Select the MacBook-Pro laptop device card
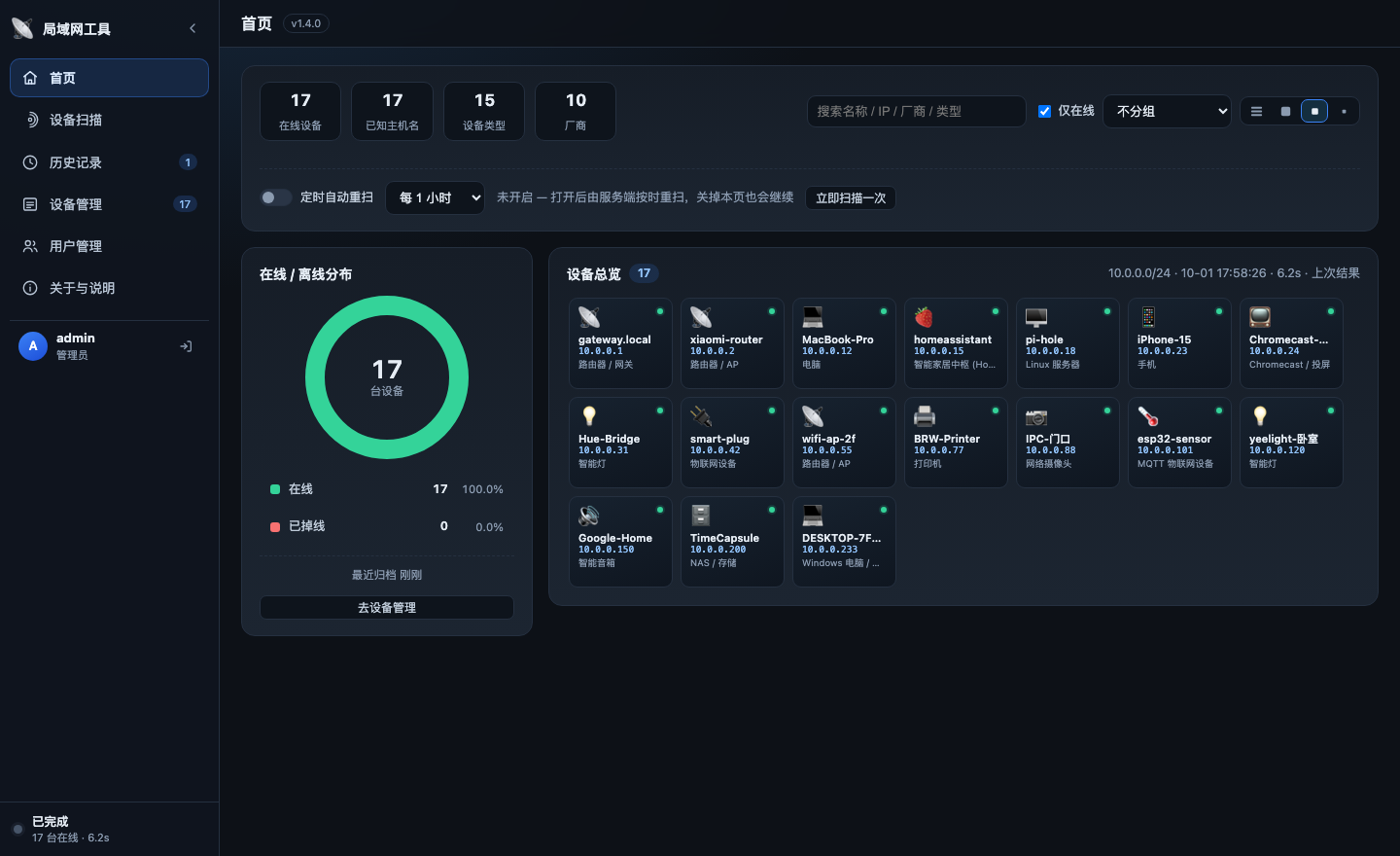 click(x=844, y=343)
